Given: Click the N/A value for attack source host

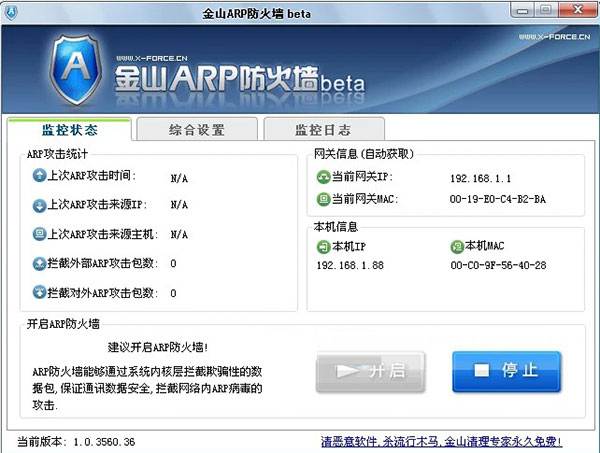Looking at the screenshot, I should [179, 235].
